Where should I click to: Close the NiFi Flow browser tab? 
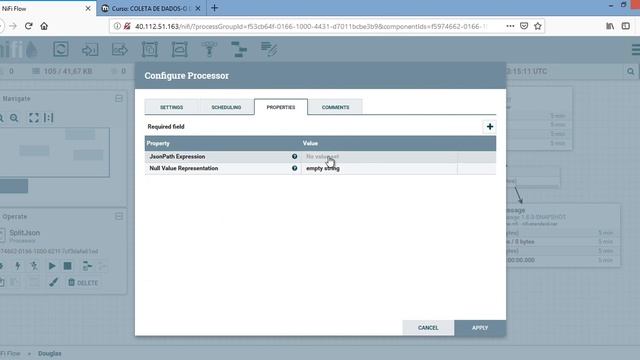(88, 8)
